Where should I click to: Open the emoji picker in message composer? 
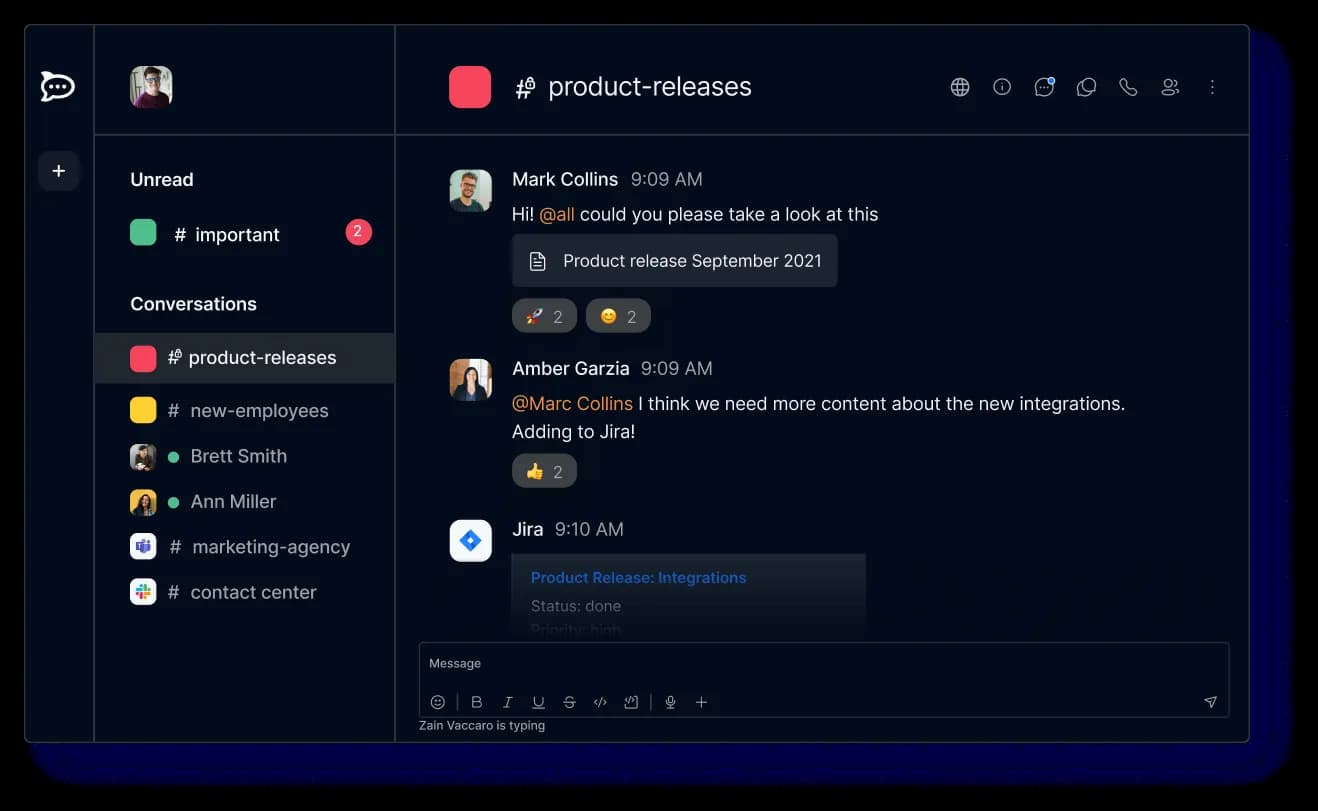tap(438, 701)
